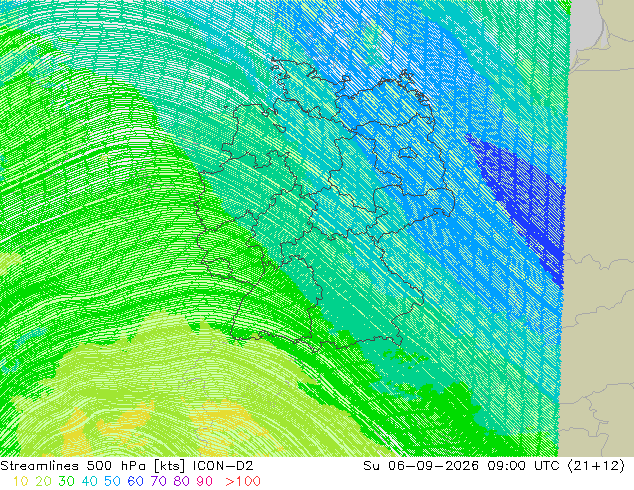The height and width of the screenshot is (490, 634).
Task: Click the small Saarland outline region
Action: click(x=220, y=267)
